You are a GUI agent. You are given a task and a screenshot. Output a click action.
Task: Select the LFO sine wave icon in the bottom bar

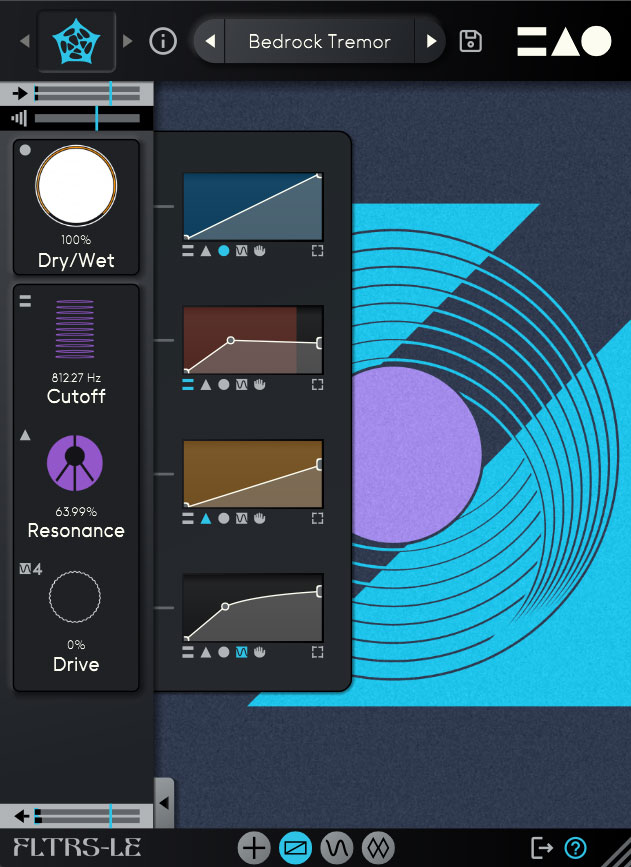pyautogui.click(x=336, y=848)
